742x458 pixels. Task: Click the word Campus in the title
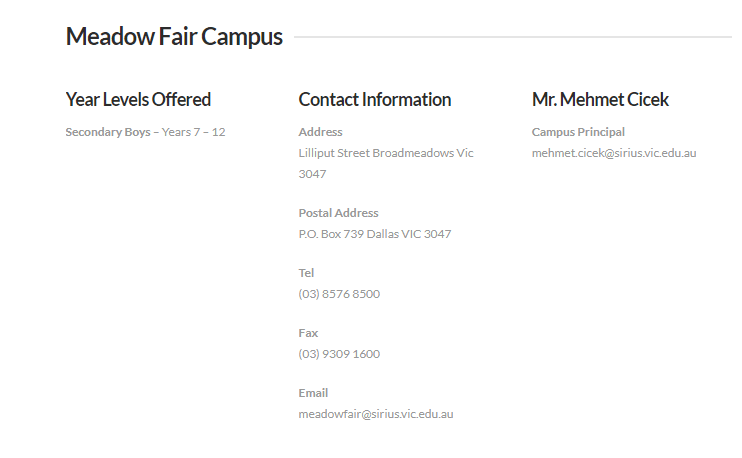pos(242,37)
